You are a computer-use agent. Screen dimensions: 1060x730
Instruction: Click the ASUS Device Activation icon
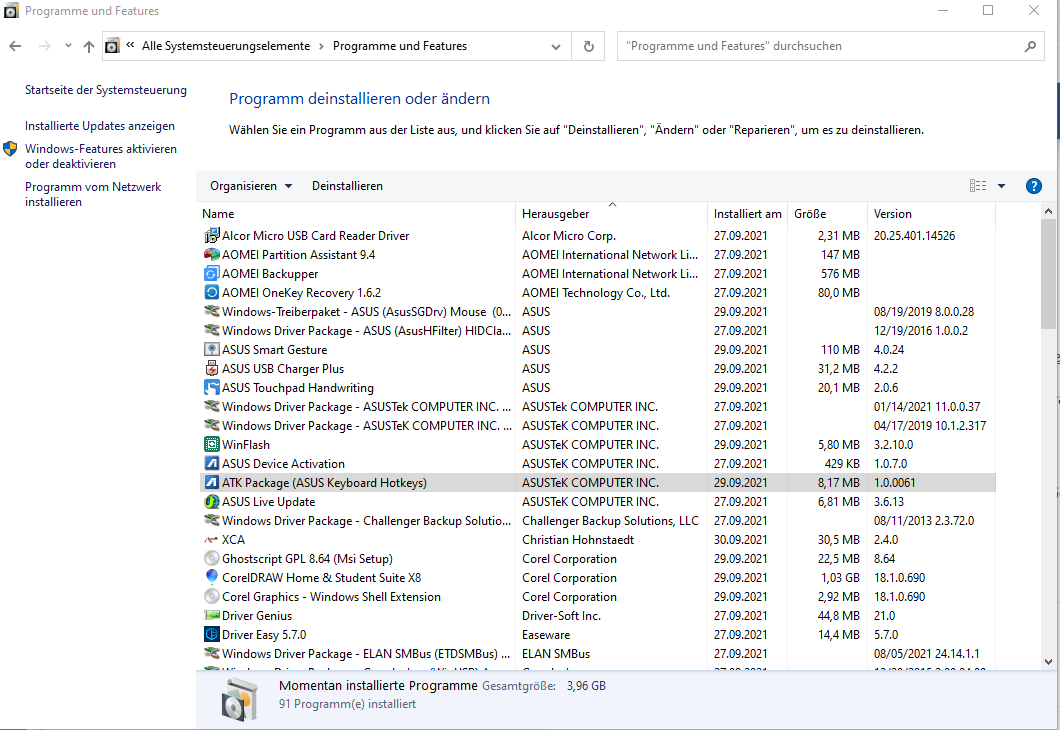212,463
